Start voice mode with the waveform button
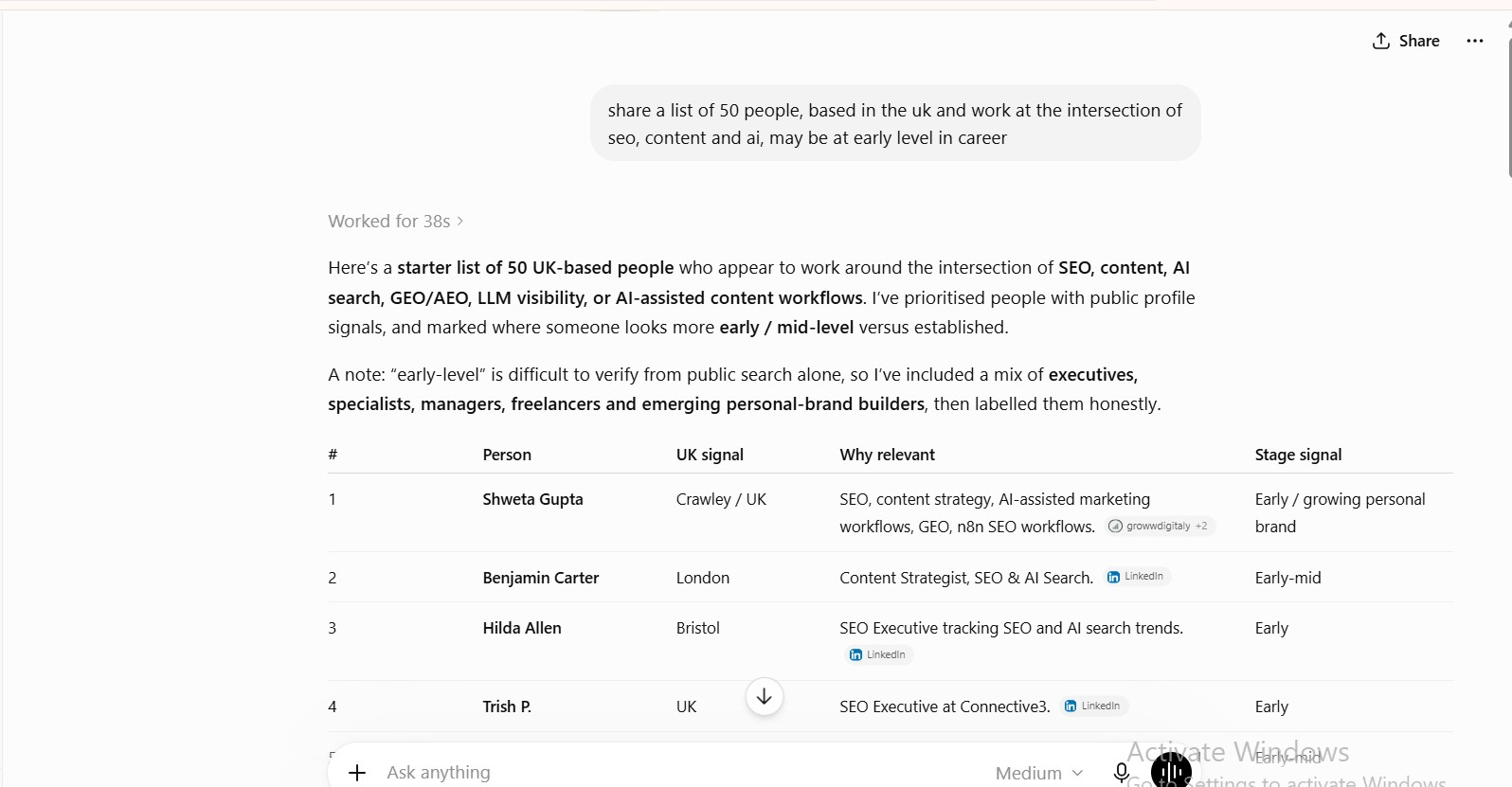The width and height of the screenshot is (1512, 787). tap(1171, 773)
